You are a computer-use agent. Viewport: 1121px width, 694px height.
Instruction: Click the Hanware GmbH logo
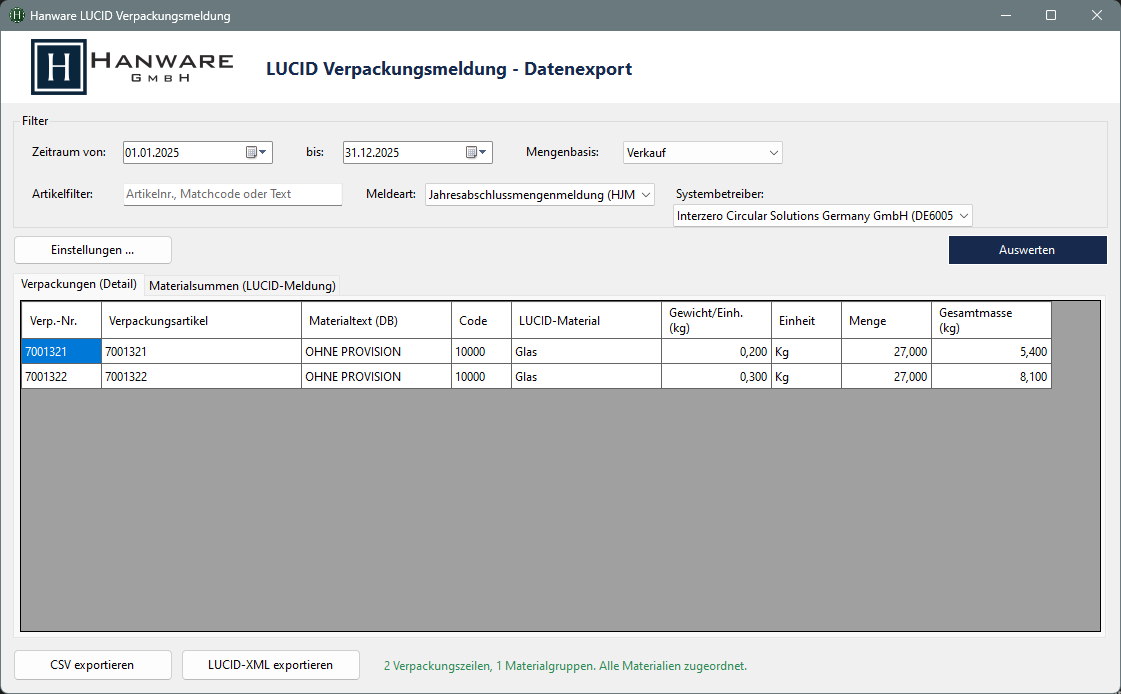point(132,67)
